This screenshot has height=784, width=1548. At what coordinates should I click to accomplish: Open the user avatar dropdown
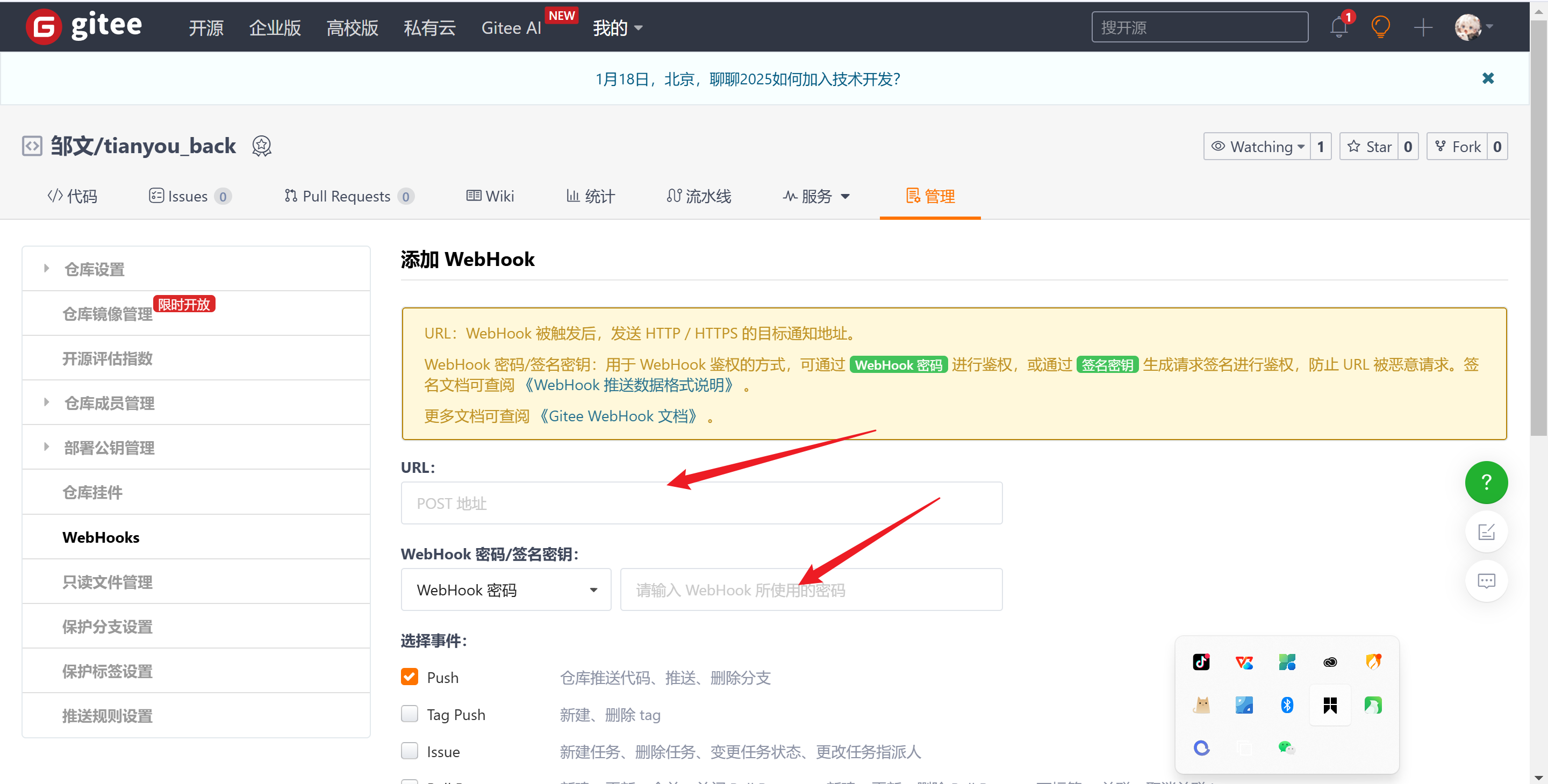tap(1474, 27)
